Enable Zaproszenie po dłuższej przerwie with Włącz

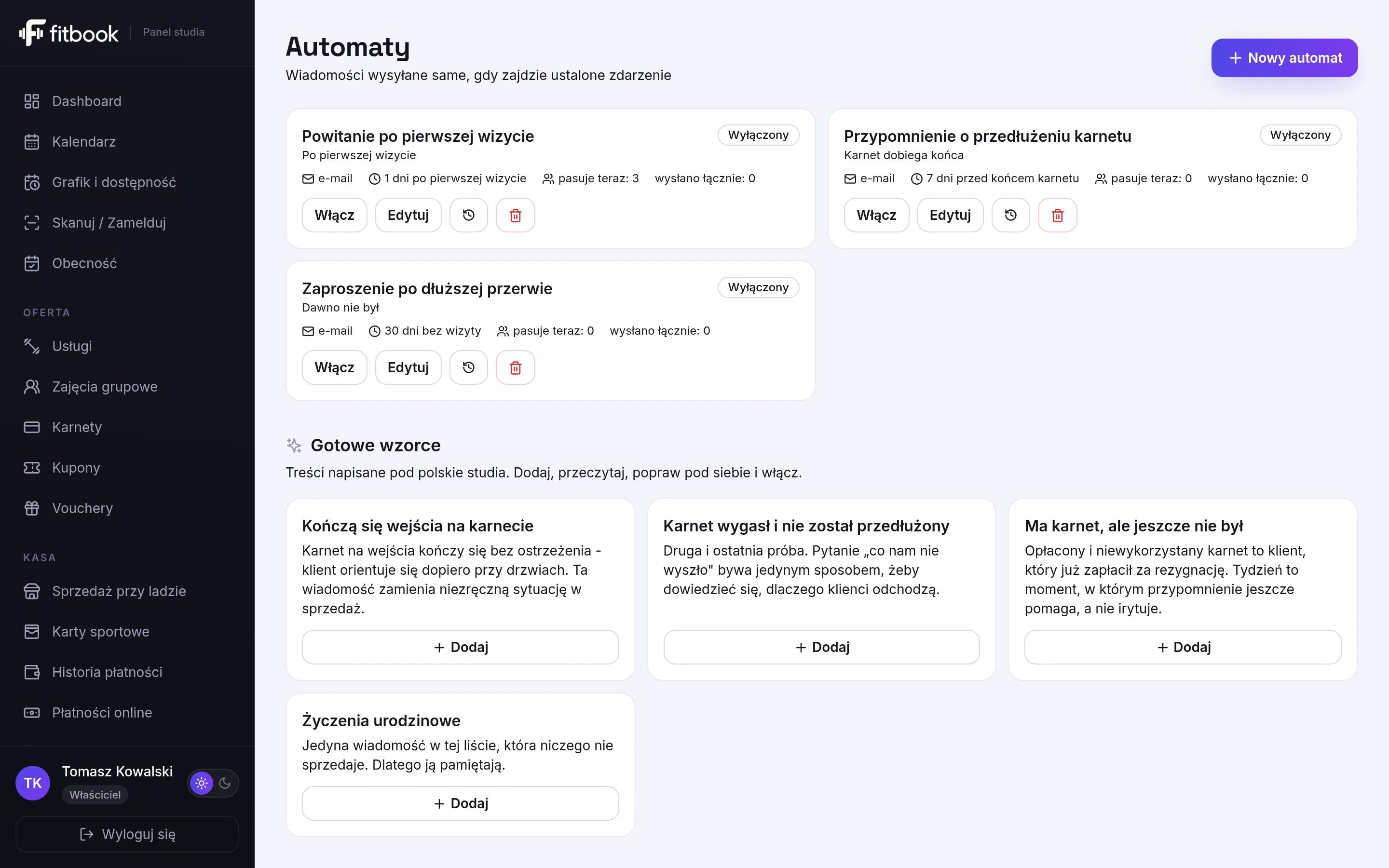(x=335, y=367)
